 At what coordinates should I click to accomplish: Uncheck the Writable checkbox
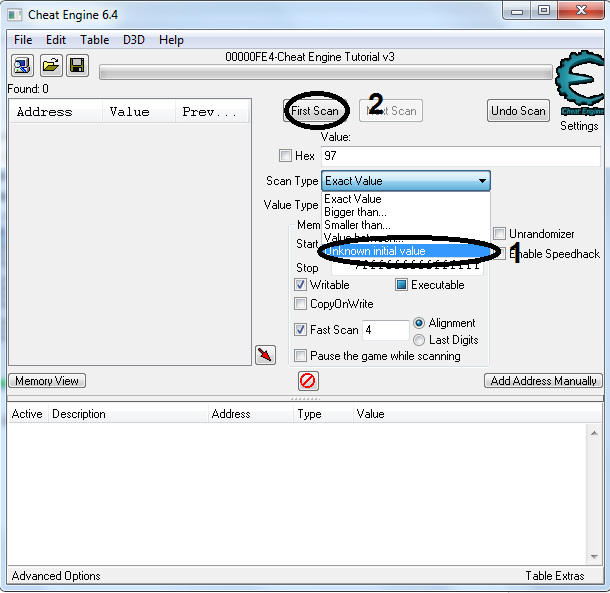[300, 285]
